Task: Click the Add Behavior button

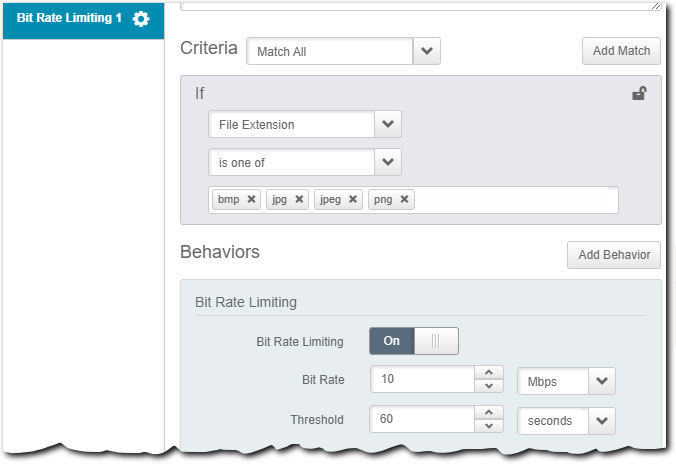Action: [x=613, y=255]
